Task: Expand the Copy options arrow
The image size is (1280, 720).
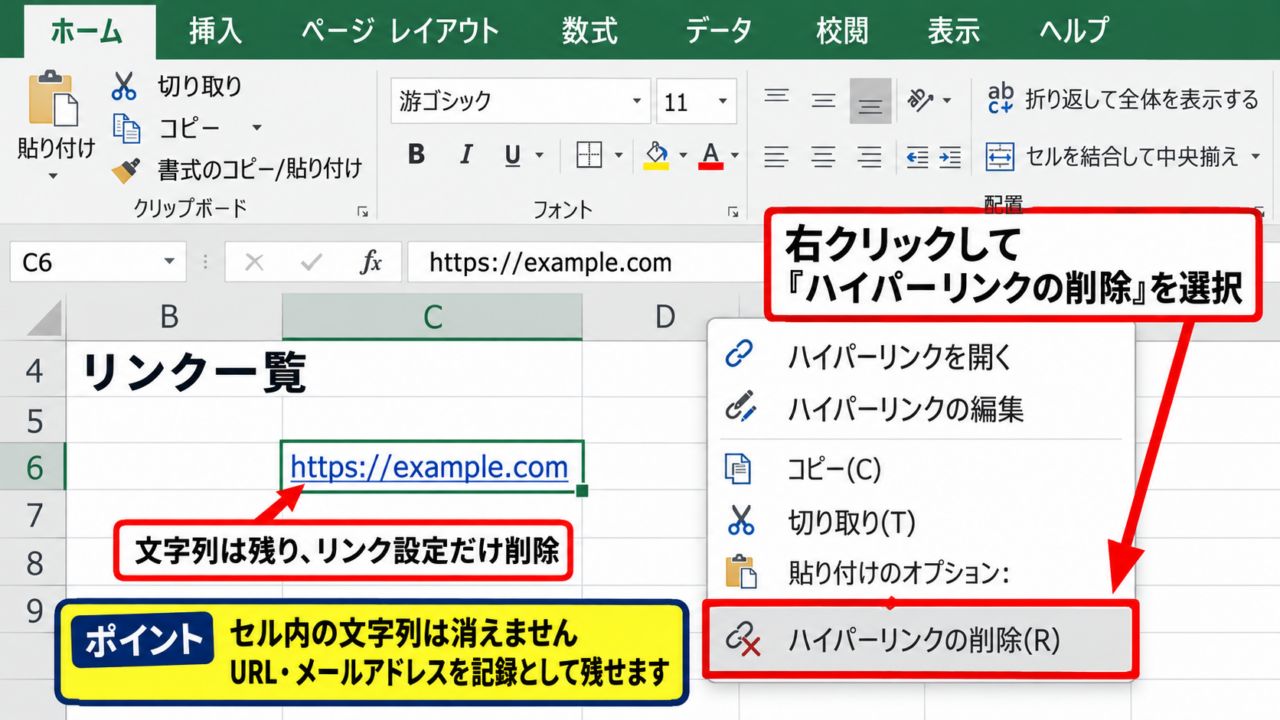Action: (x=256, y=128)
